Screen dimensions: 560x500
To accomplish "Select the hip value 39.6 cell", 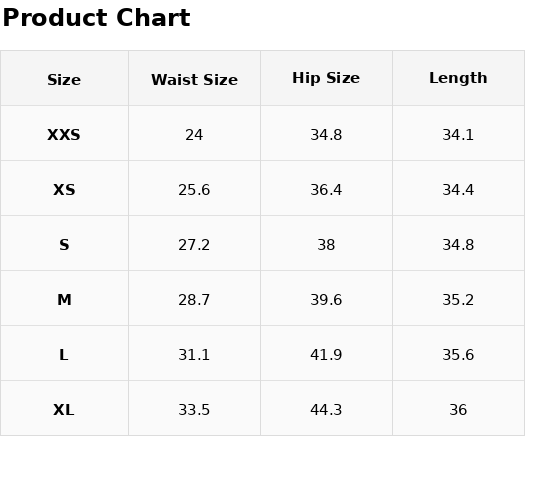I will (x=326, y=298).
